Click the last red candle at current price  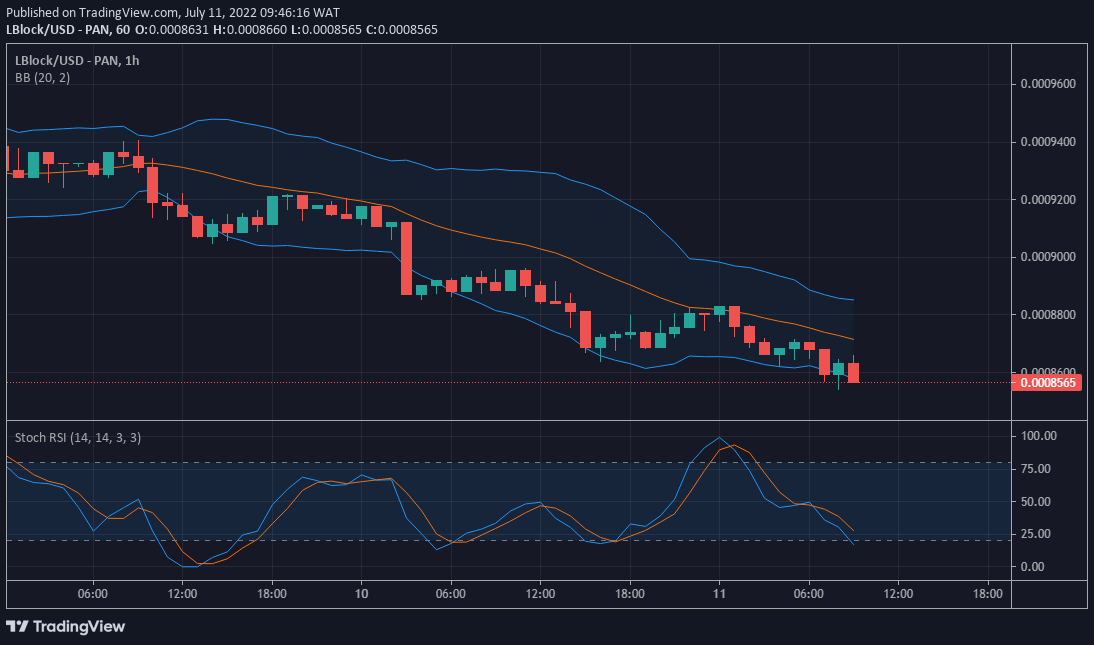853,373
